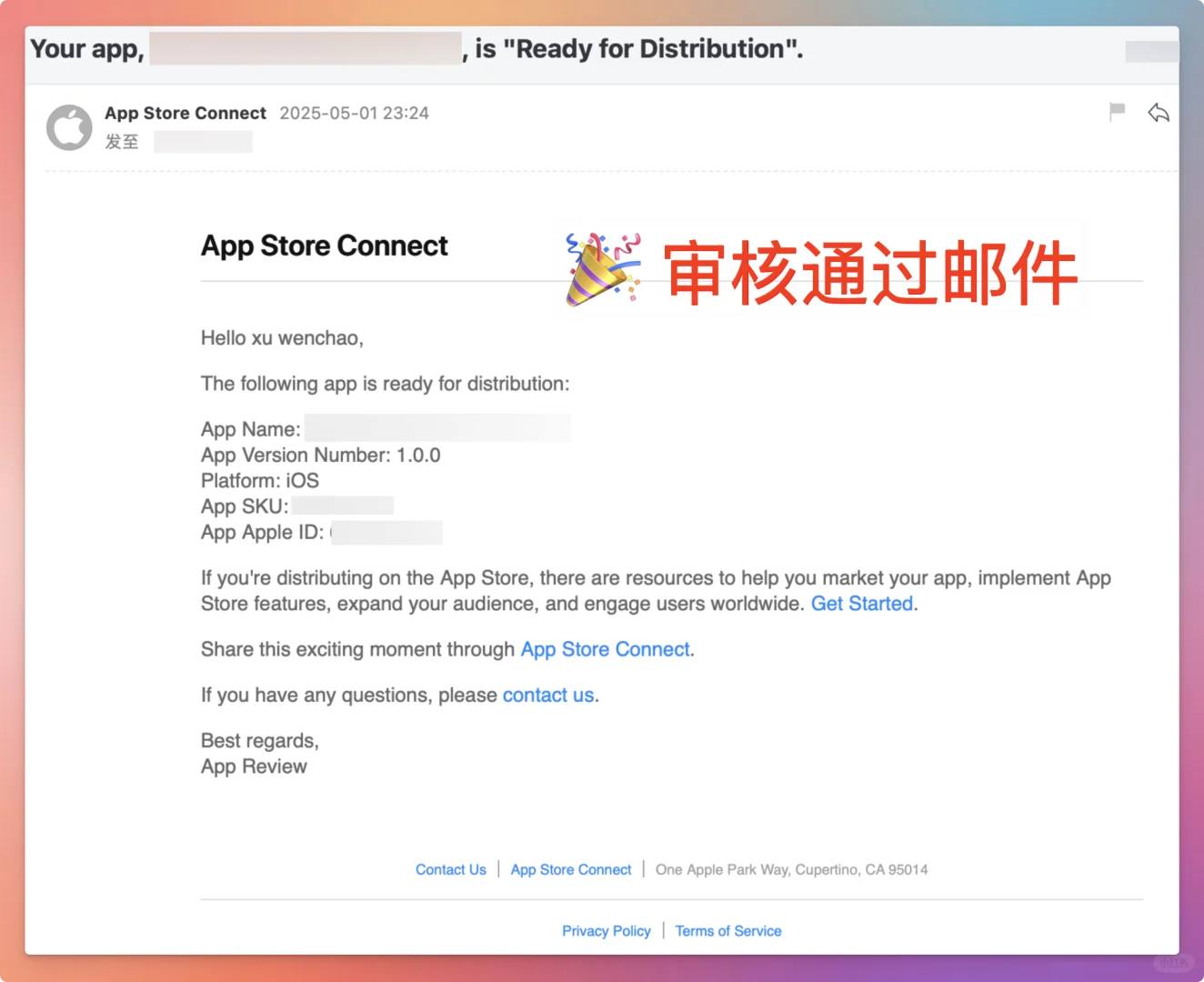Click the Apple logo sender avatar
The height and width of the screenshot is (982, 1204).
(68, 127)
